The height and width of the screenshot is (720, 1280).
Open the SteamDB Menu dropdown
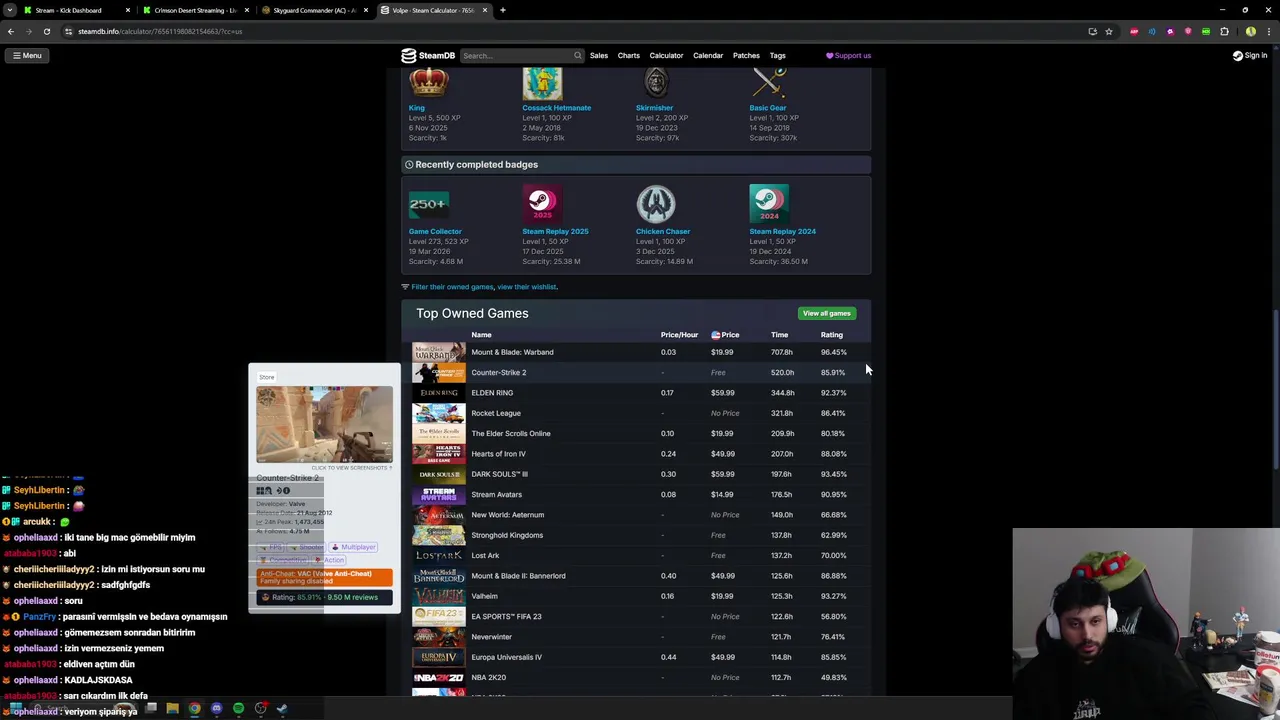(27, 55)
